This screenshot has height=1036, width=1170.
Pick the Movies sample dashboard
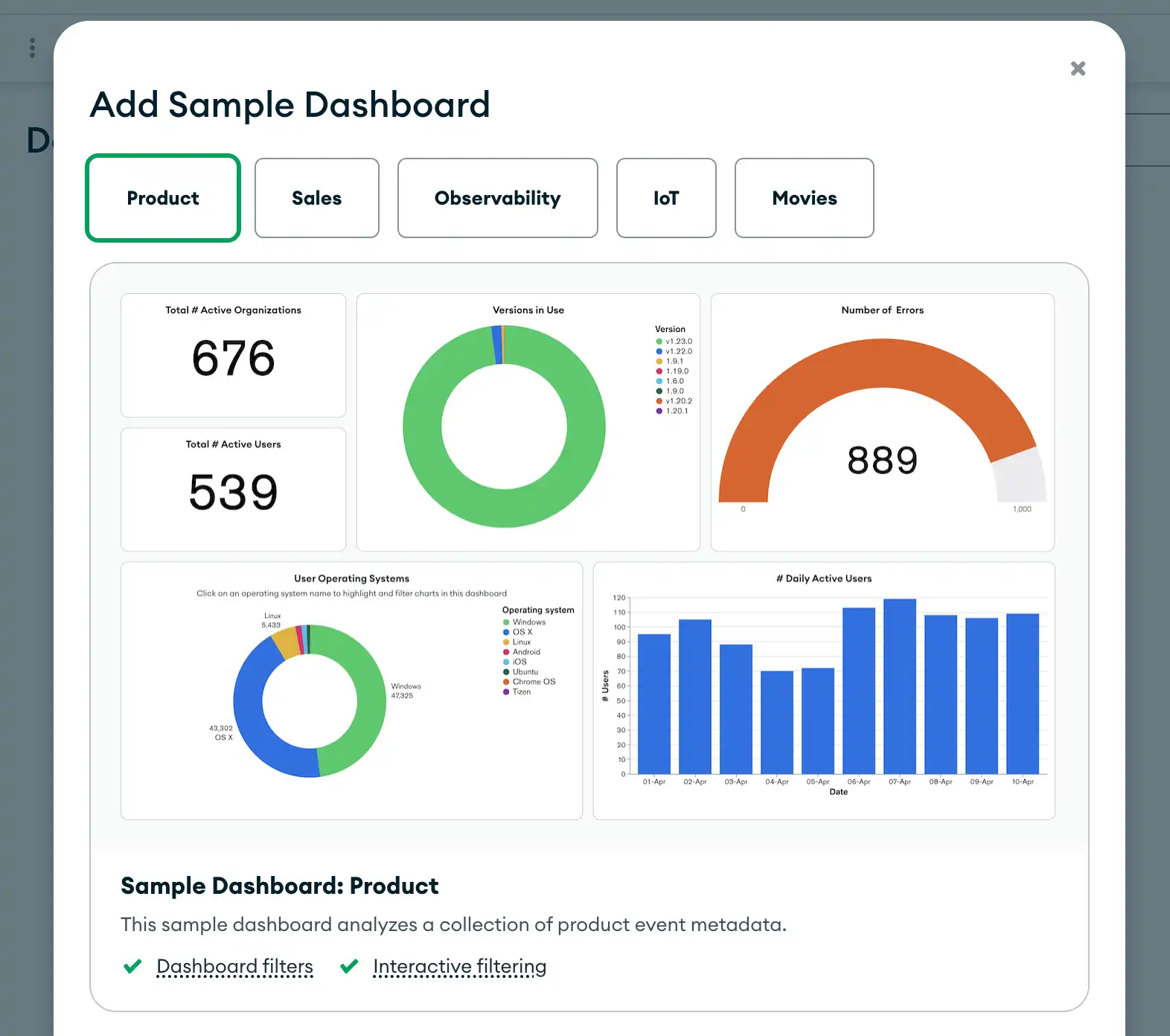click(x=804, y=198)
